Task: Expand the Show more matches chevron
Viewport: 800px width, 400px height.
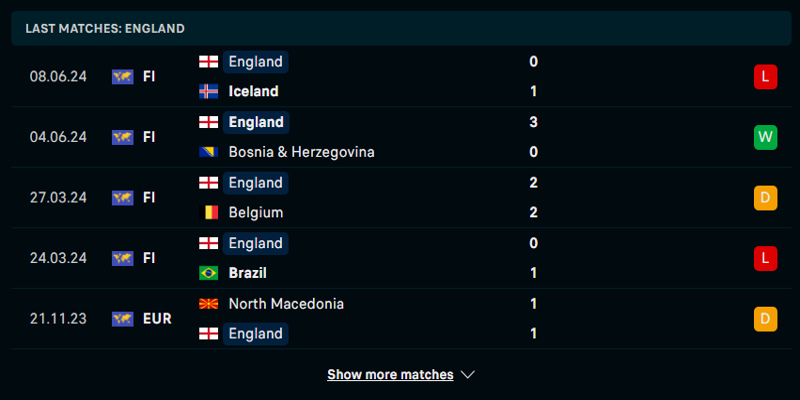Action: [x=467, y=375]
